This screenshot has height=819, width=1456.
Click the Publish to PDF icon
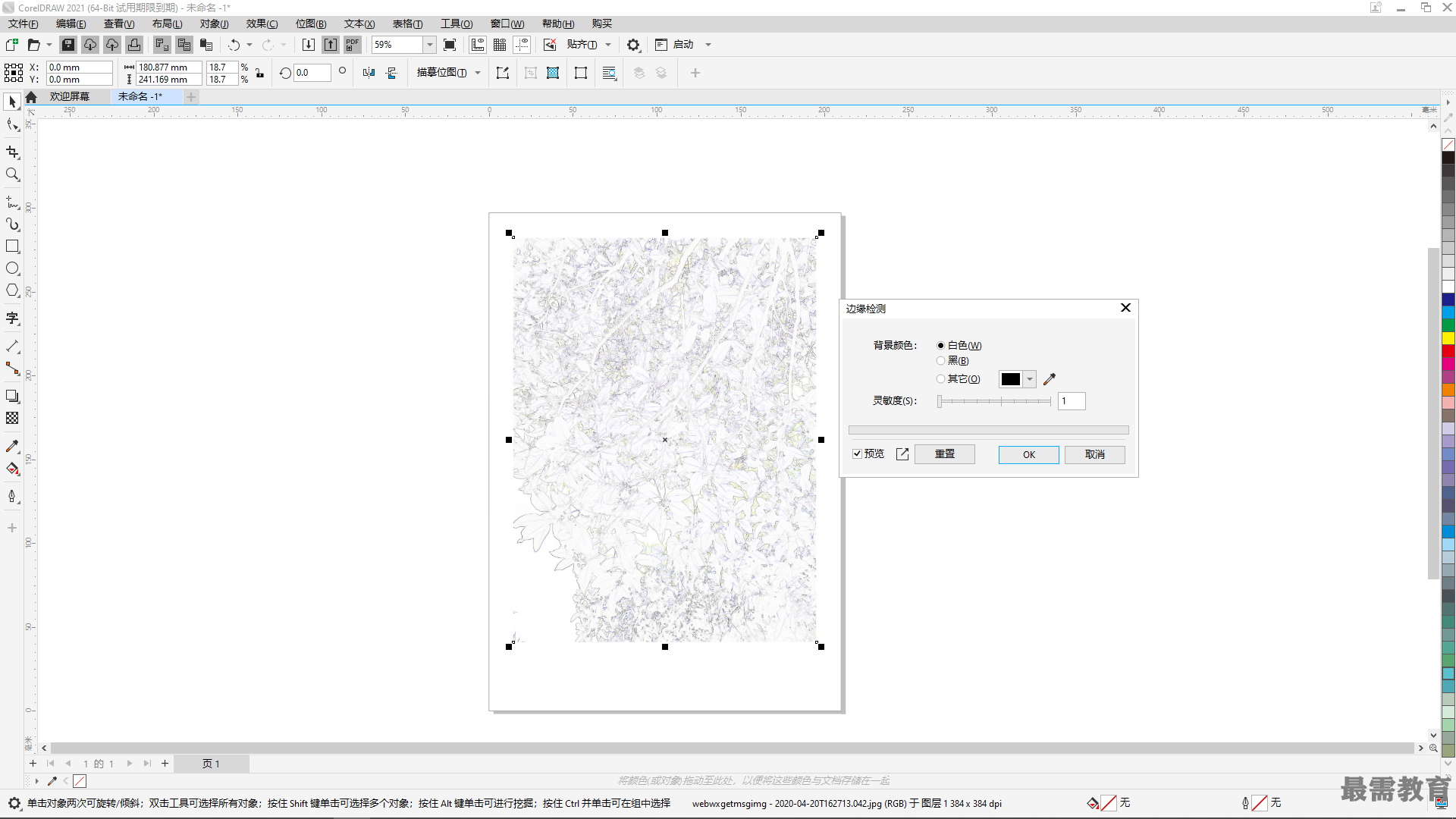point(353,45)
